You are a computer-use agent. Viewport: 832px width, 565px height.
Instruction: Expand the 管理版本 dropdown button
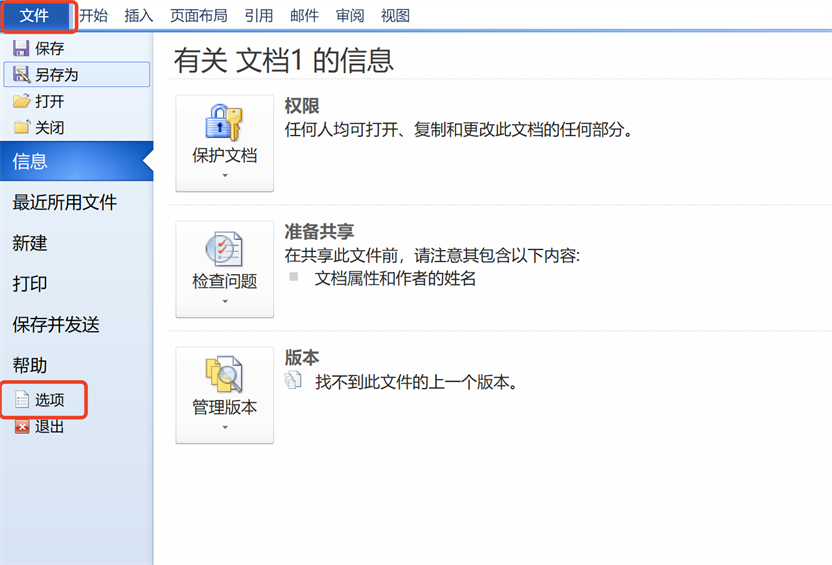tap(224, 394)
